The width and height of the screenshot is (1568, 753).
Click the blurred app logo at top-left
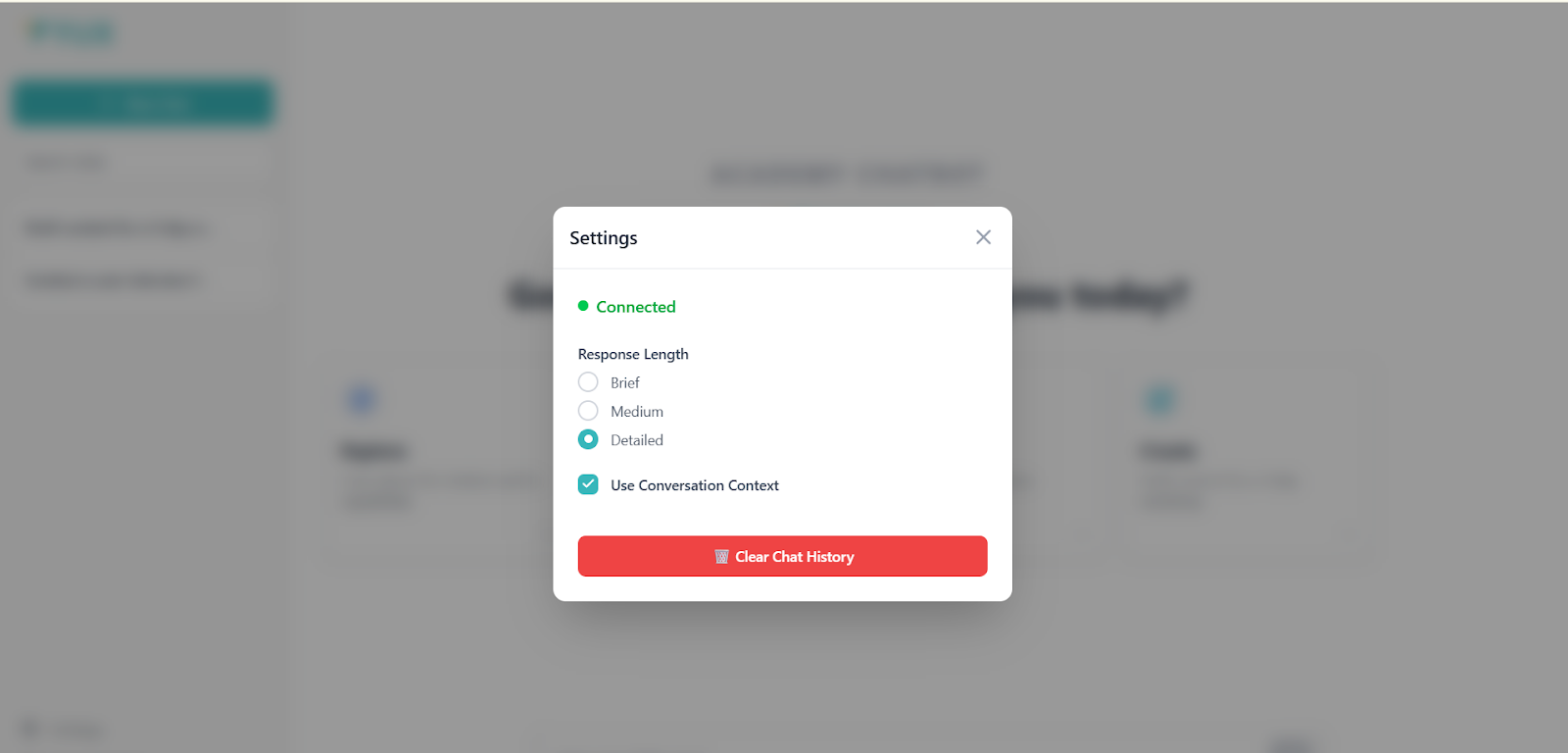coord(71,33)
